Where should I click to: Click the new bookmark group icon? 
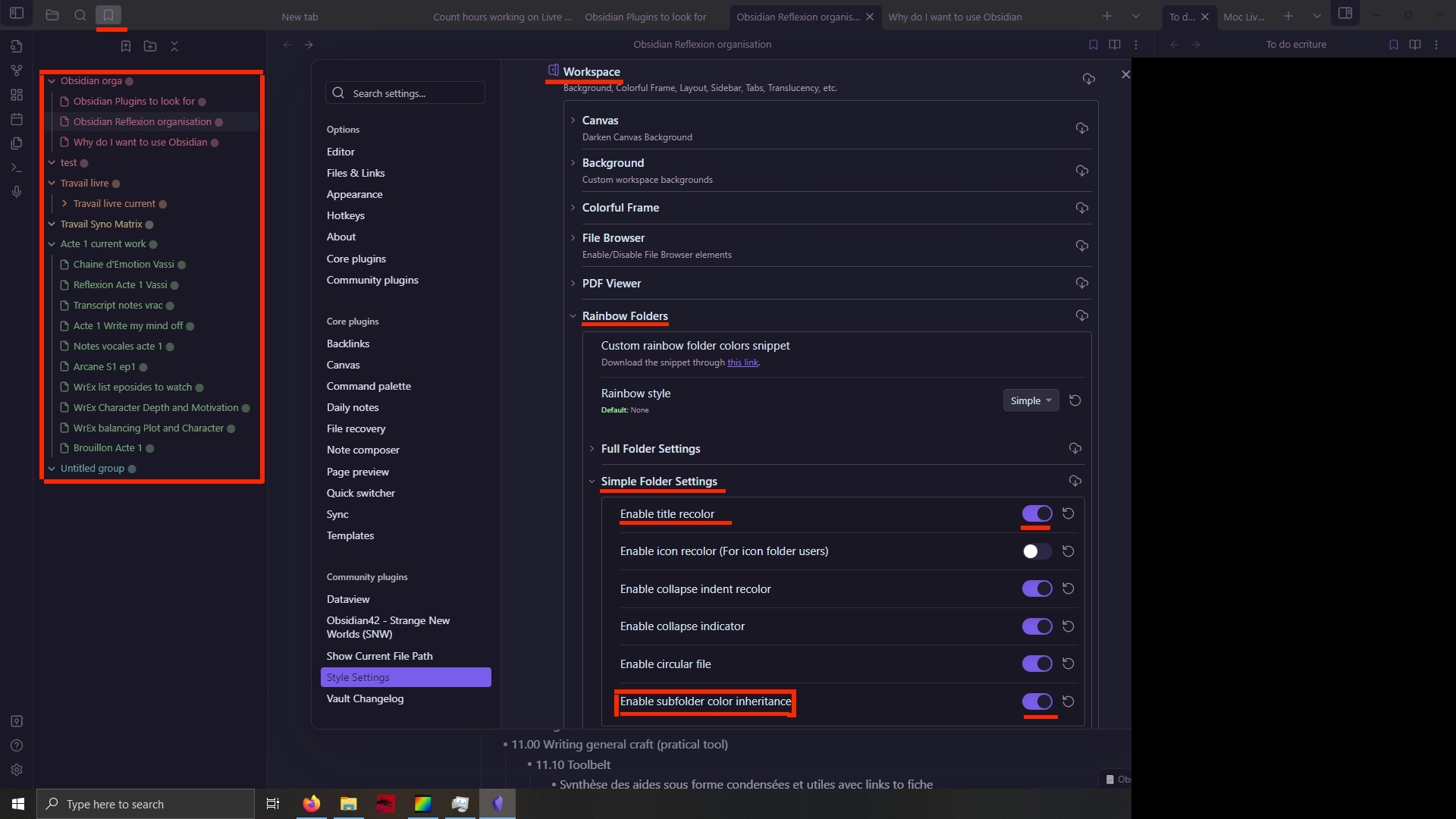pos(150,46)
